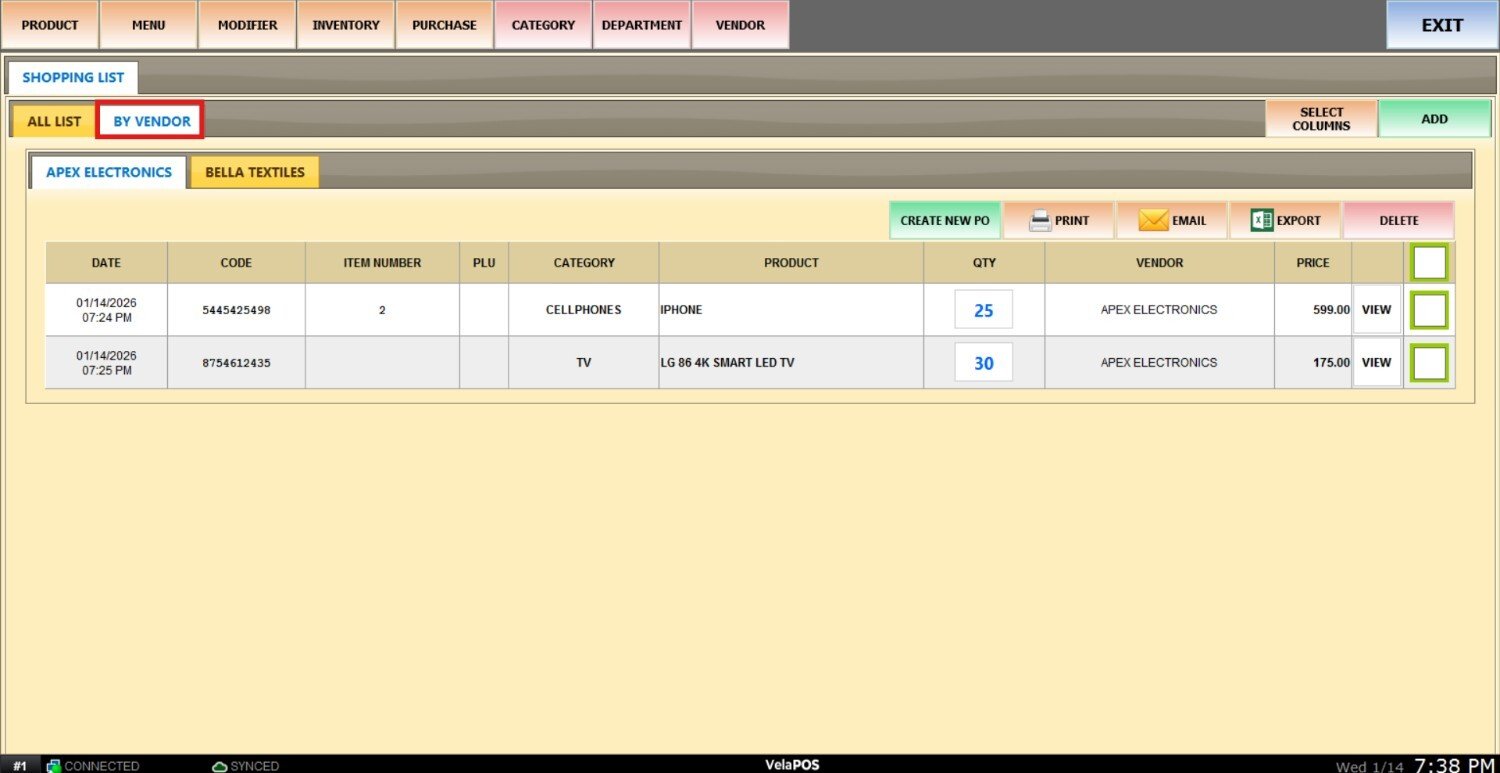Screen dimensions: 1500x773
Task: Open the Inventory menu
Action: 345,25
